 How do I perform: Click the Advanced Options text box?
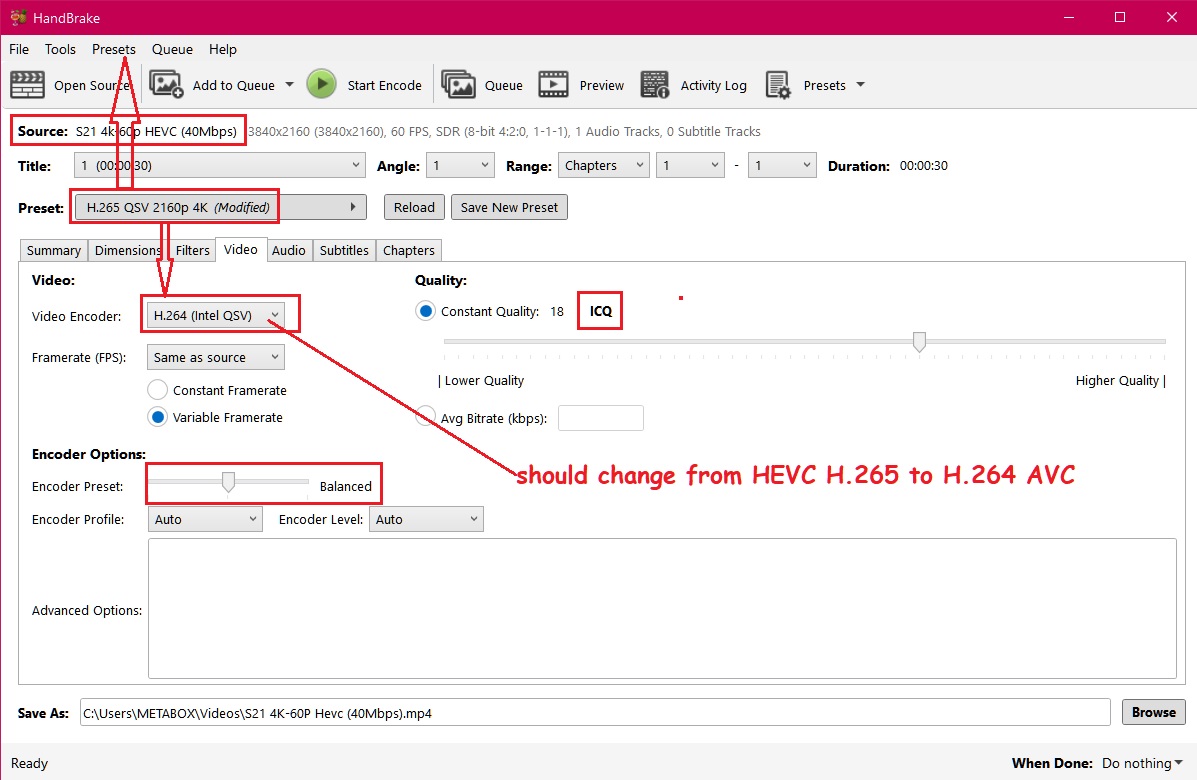click(662, 608)
